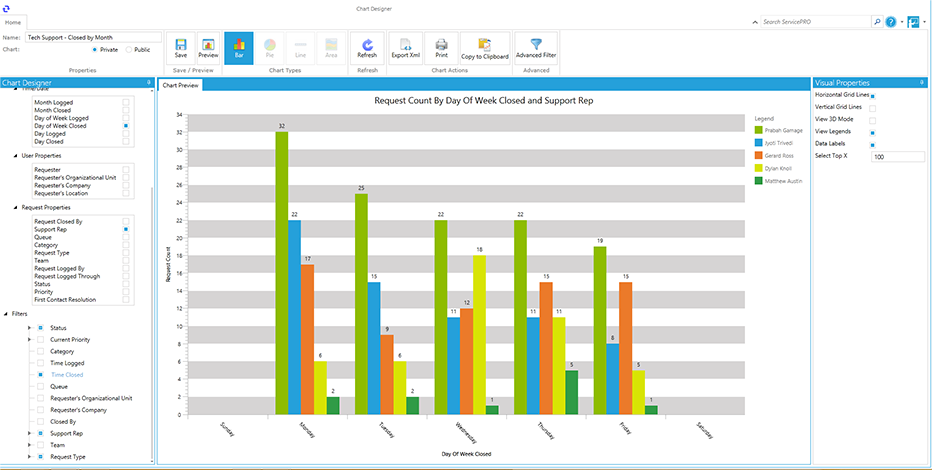Select the Closed By filter item
The image size is (932, 470).
63,422
